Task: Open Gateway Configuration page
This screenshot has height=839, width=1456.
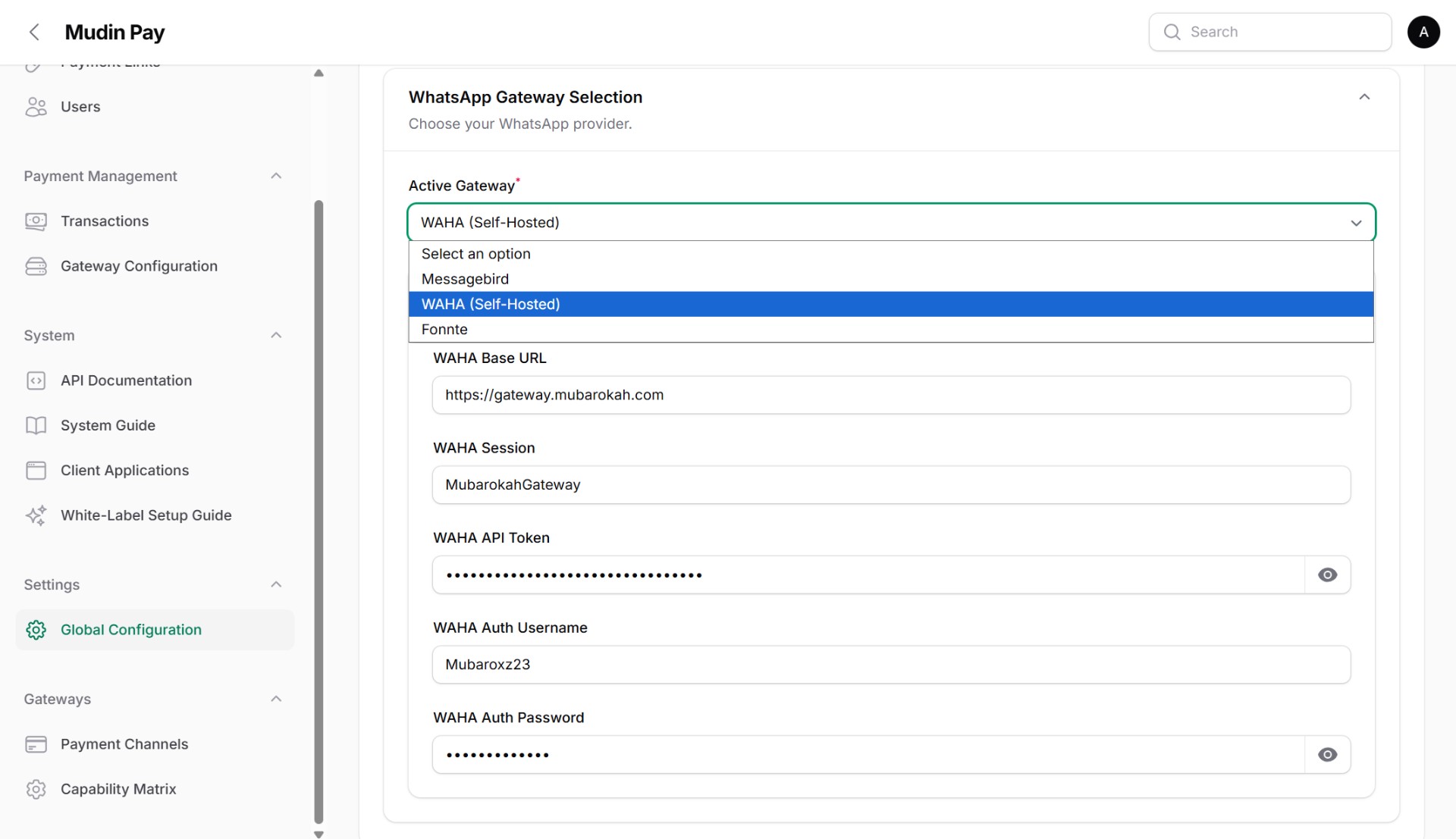Action: click(x=155, y=266)
